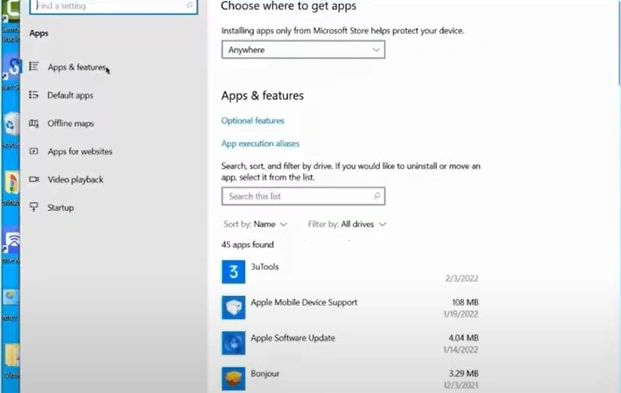
Task: Open Video playback settings
Action: [x=75, y=179]
